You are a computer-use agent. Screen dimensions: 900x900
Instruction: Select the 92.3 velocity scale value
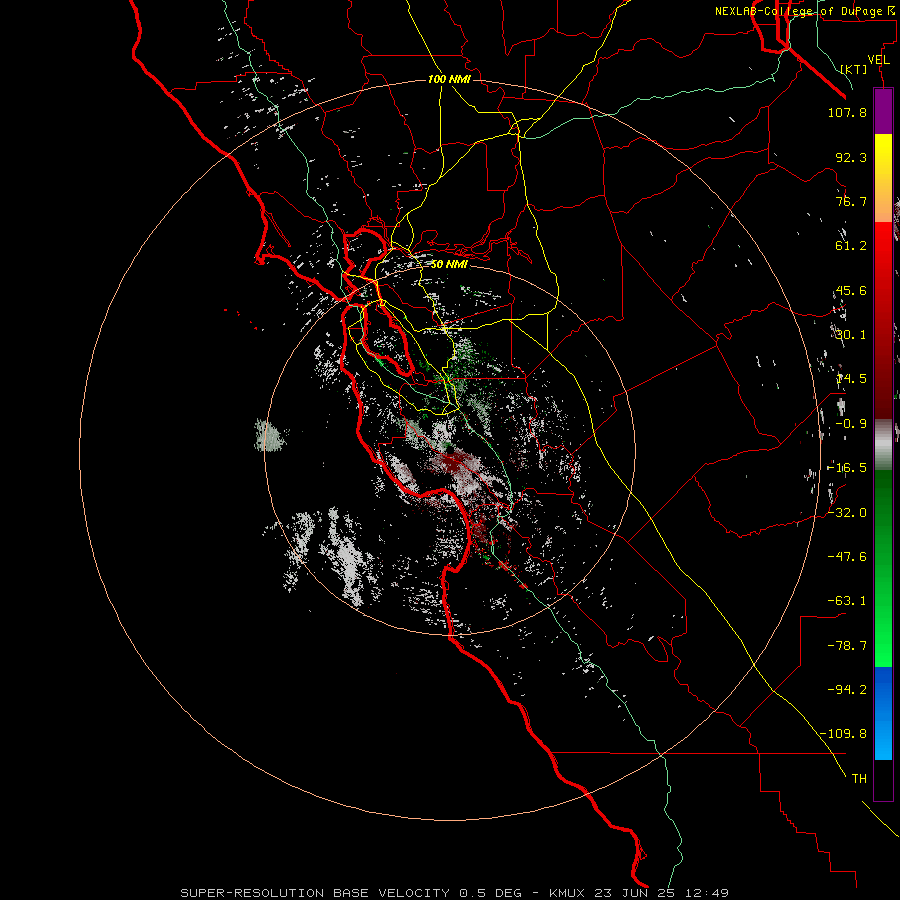(x=851, y=157)
